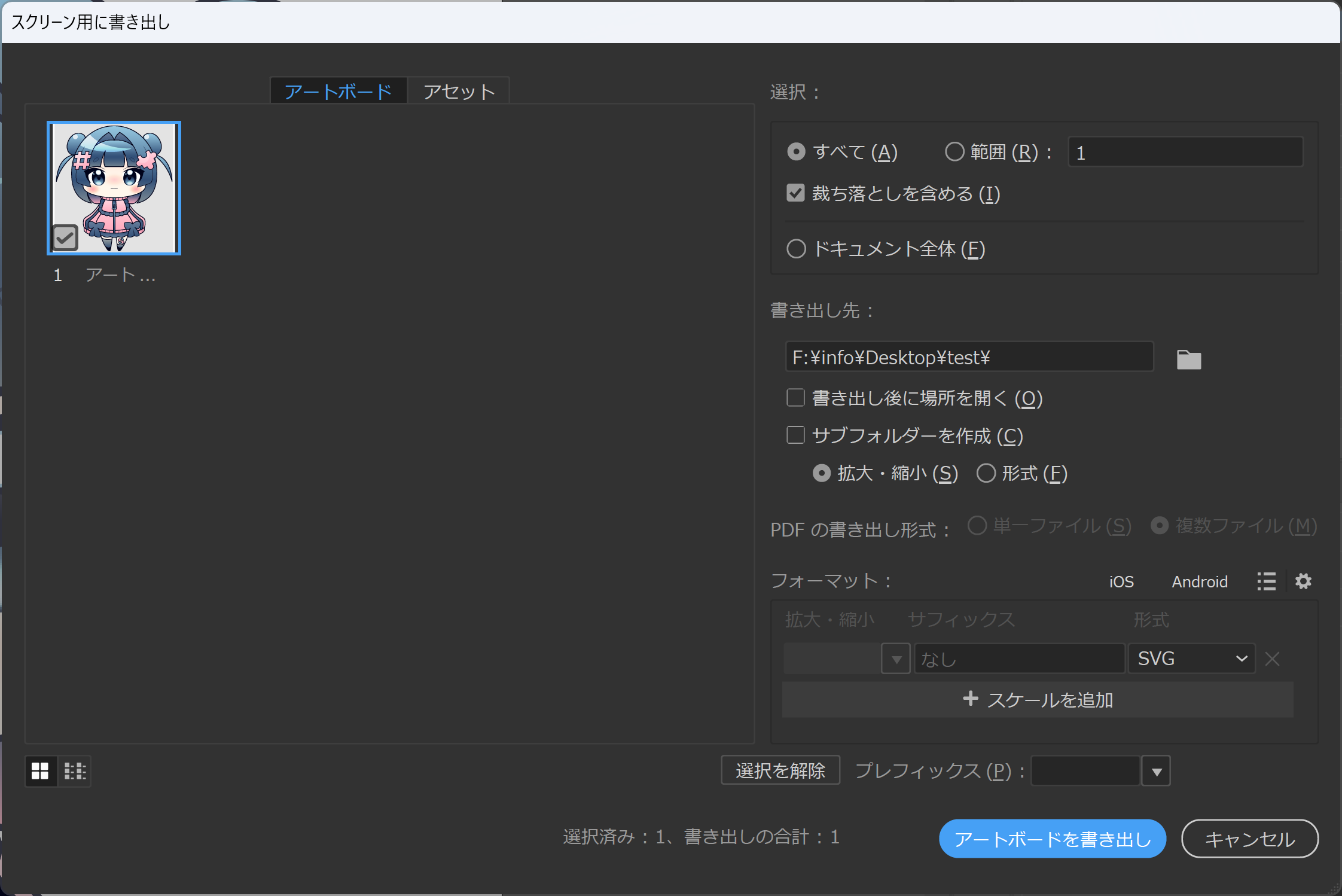Add a new export scale

pyautogui.click(x=1039, y=699)
